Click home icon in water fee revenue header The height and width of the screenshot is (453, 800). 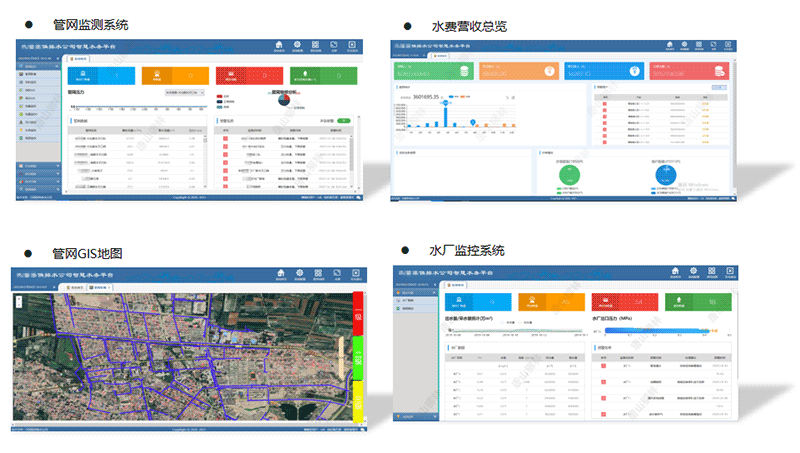click(670, 44)
